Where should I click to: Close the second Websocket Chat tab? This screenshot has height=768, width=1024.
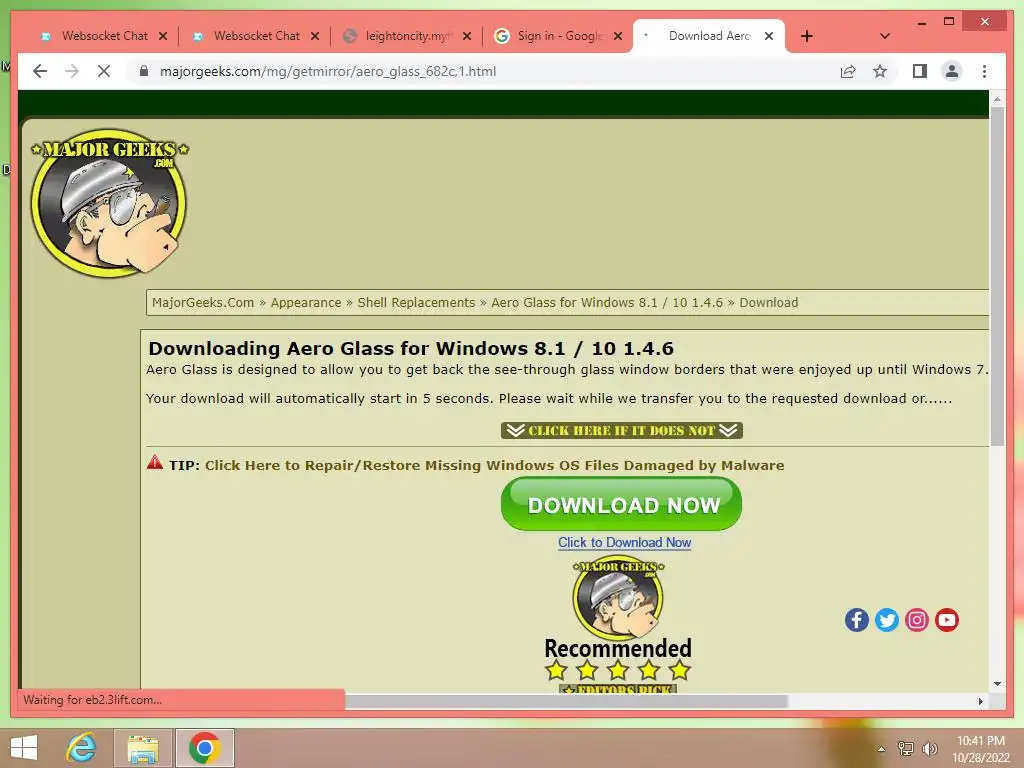315,36
